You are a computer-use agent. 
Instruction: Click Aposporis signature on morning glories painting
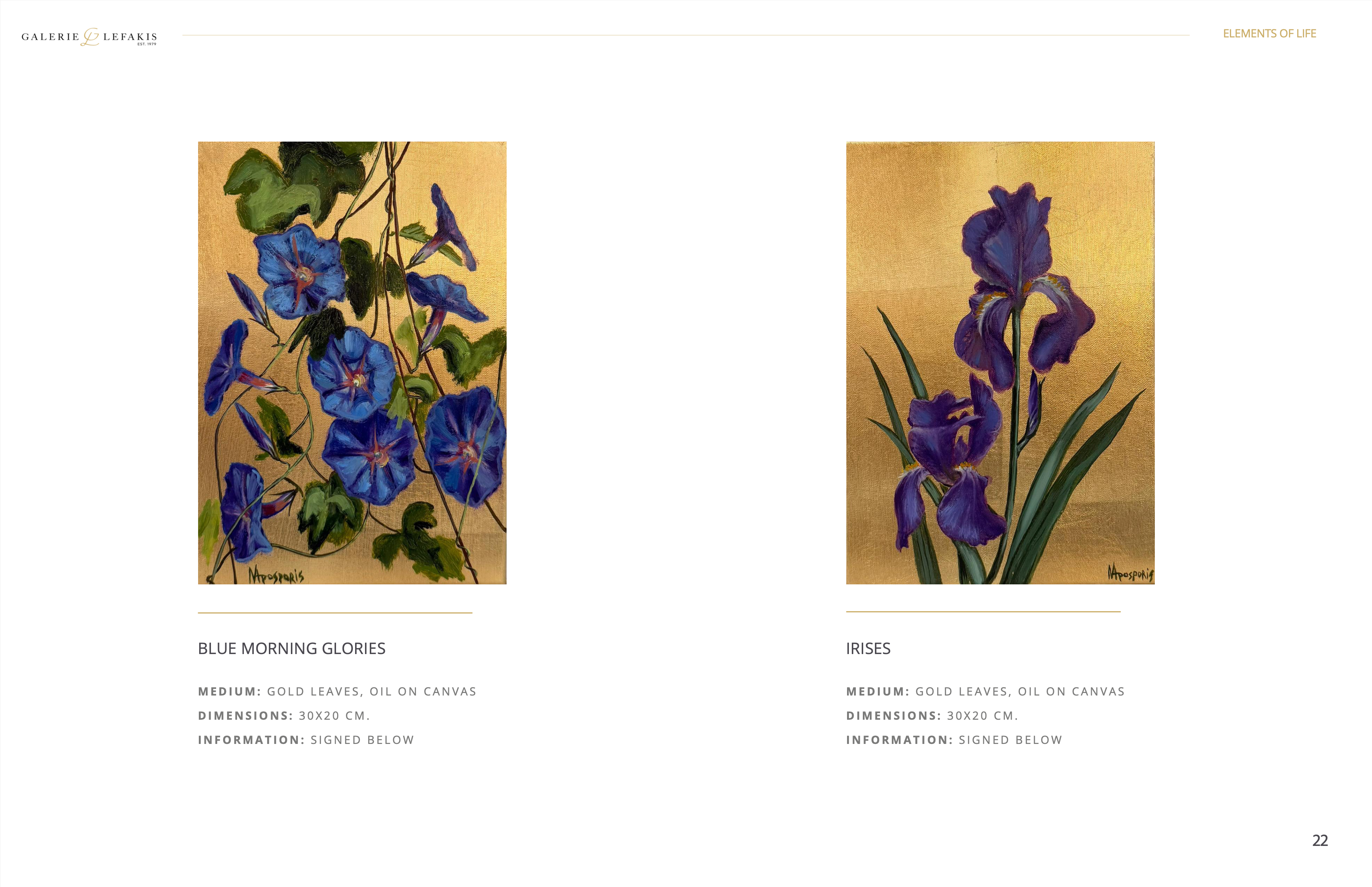276,574
